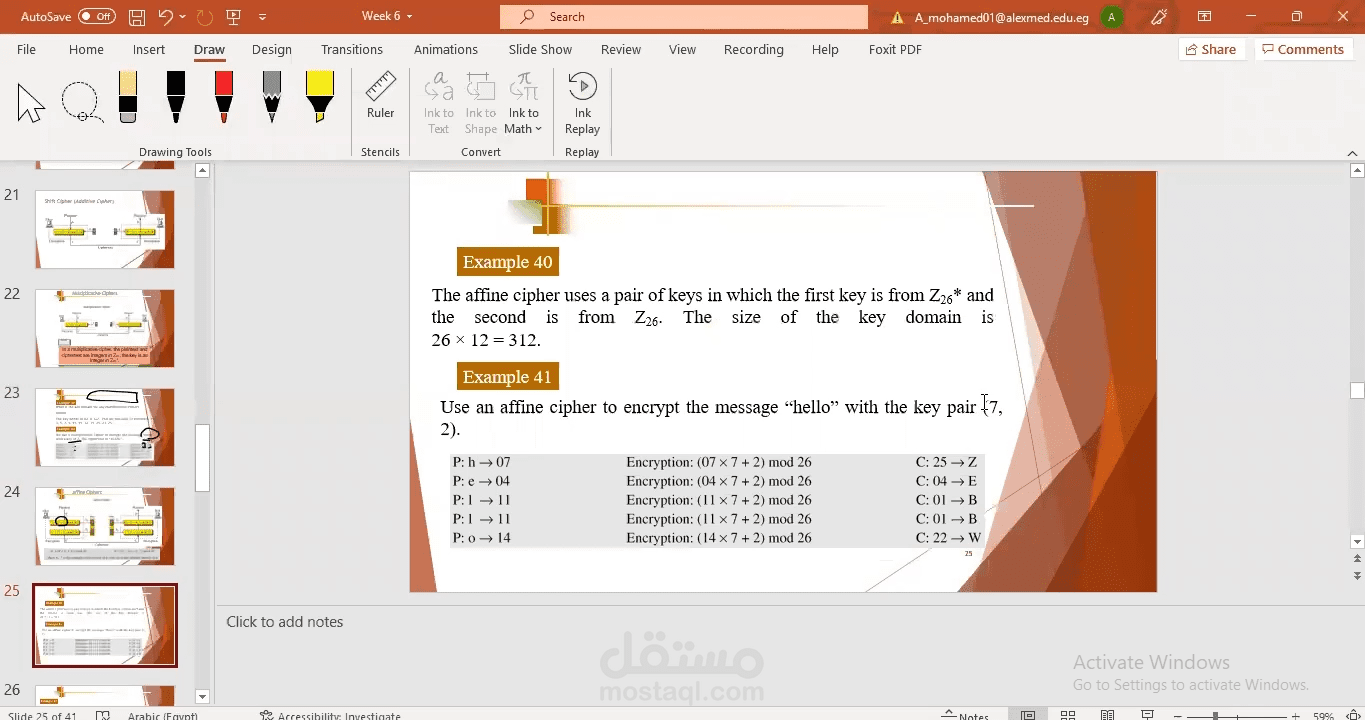Screen dimensions: 1365x720
Task: Open the Undo history dropdown arrow
Action: [183, 17]
